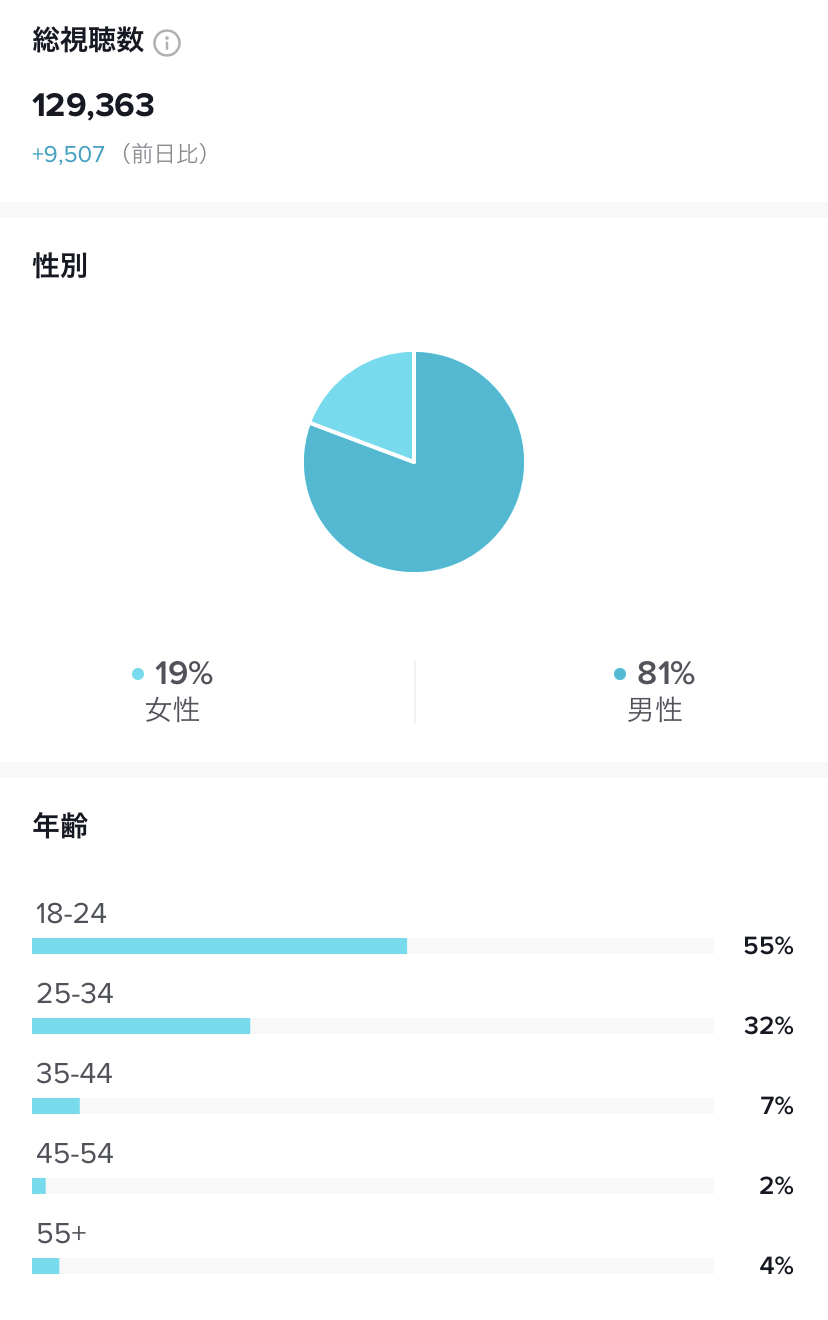
Task: Click the info icon next to 総視聴数
Action: click(167, 43)
